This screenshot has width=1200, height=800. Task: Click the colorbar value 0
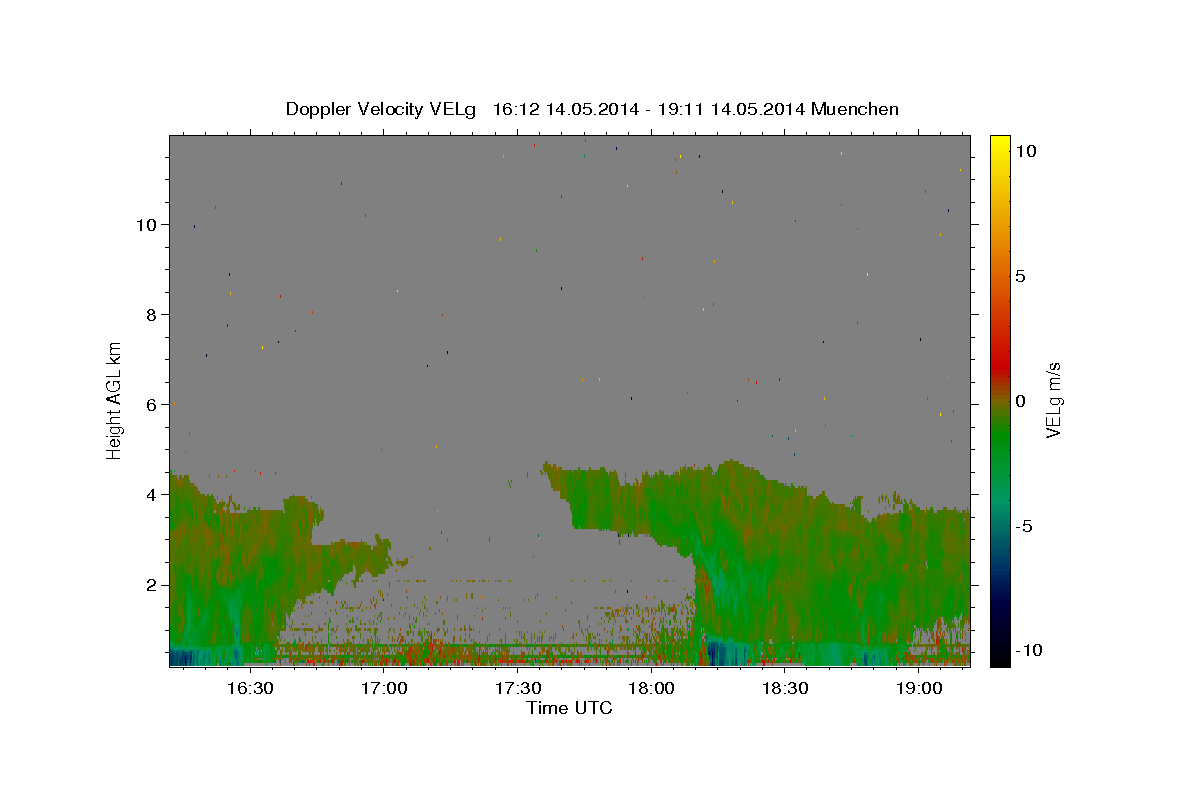(1020, 401)
